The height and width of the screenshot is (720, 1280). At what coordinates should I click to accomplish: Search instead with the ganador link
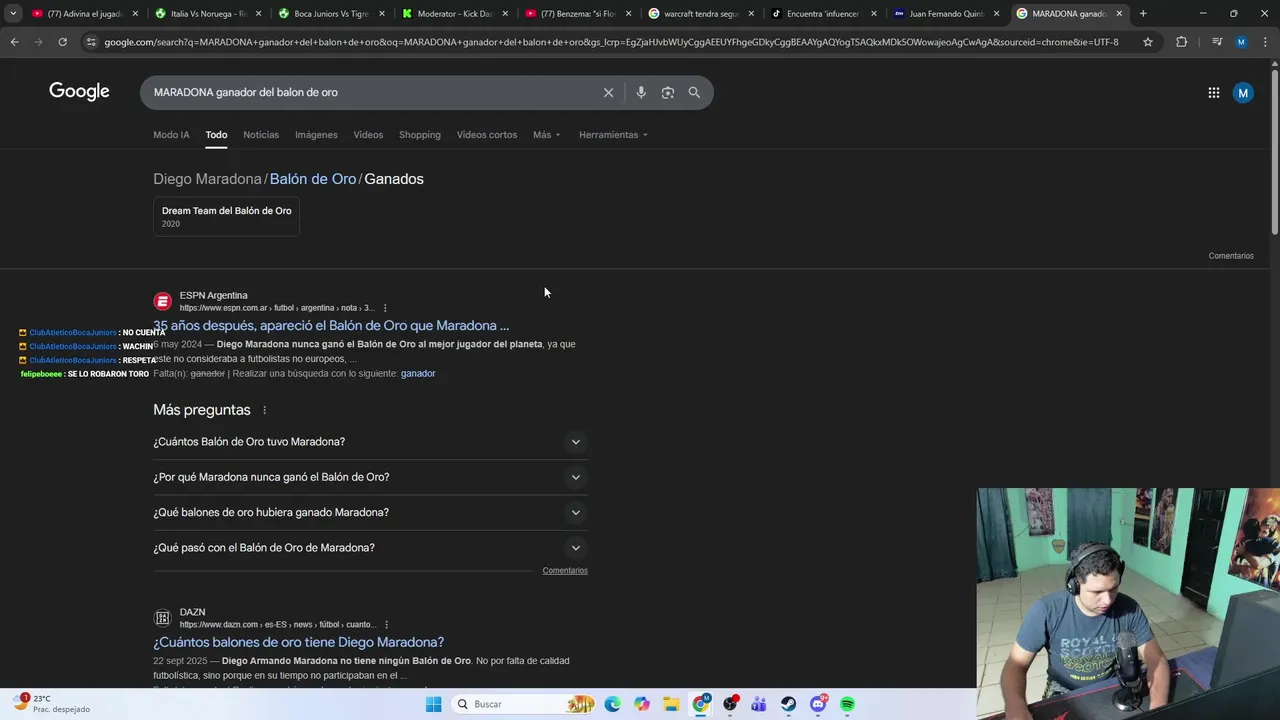(x=418, y=374)
